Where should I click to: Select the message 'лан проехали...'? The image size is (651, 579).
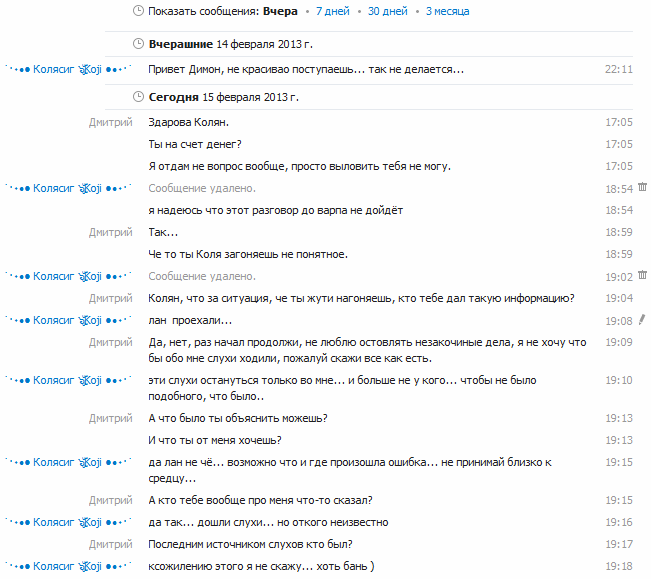click(190, 320)
